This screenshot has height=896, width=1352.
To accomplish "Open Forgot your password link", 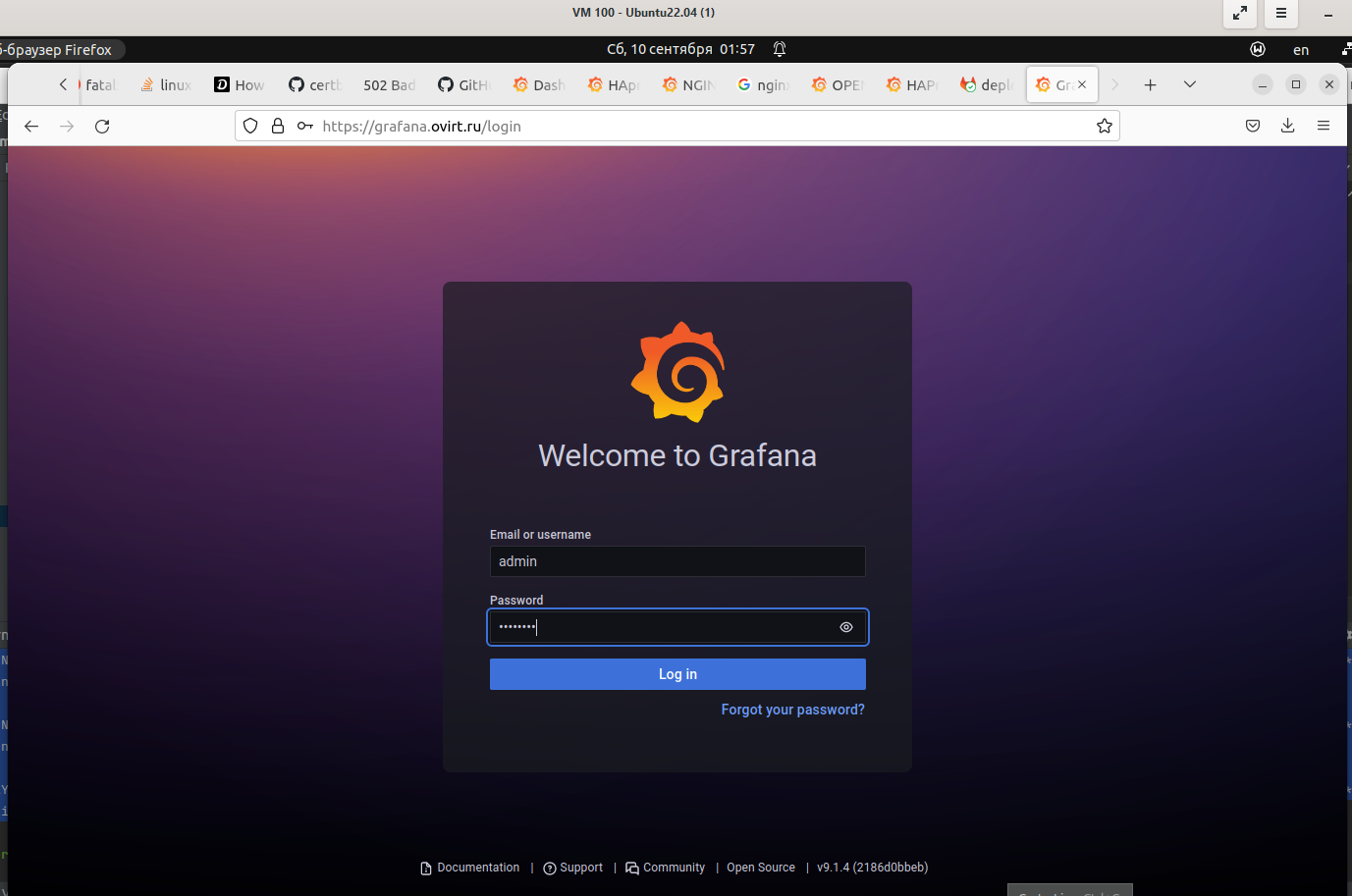I will (793, 710).
